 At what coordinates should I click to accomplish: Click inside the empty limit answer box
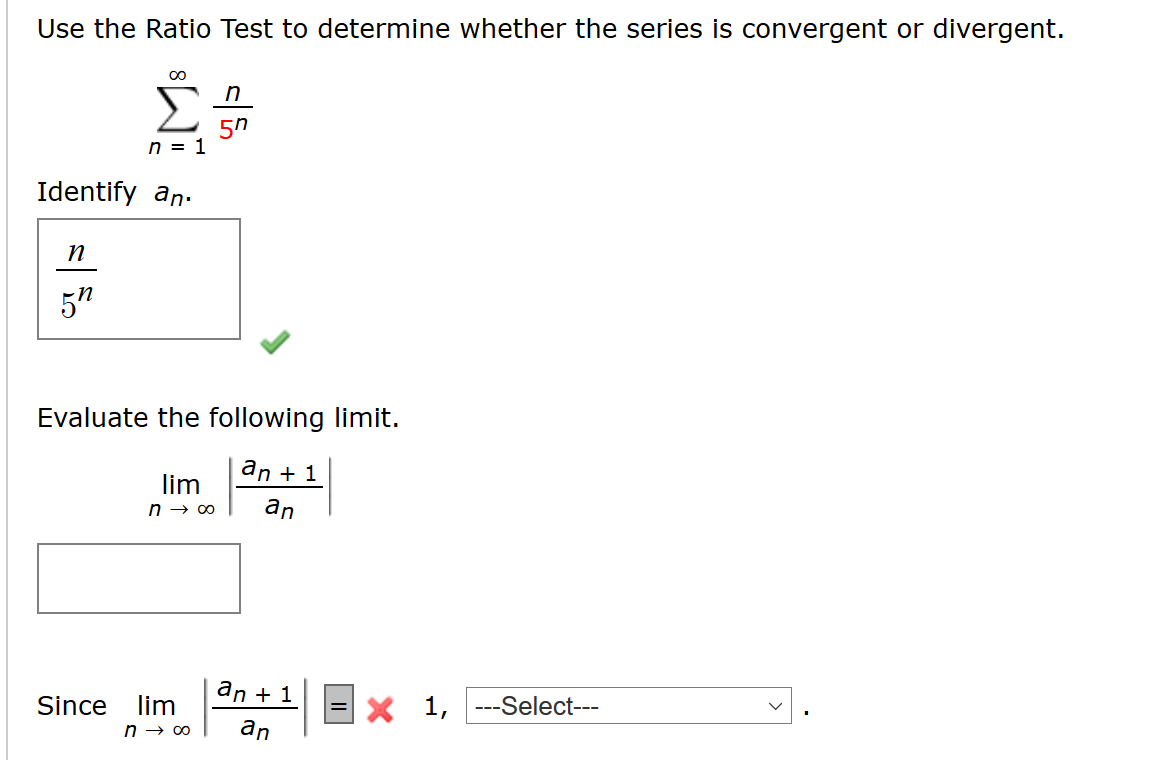coord(138,578)
